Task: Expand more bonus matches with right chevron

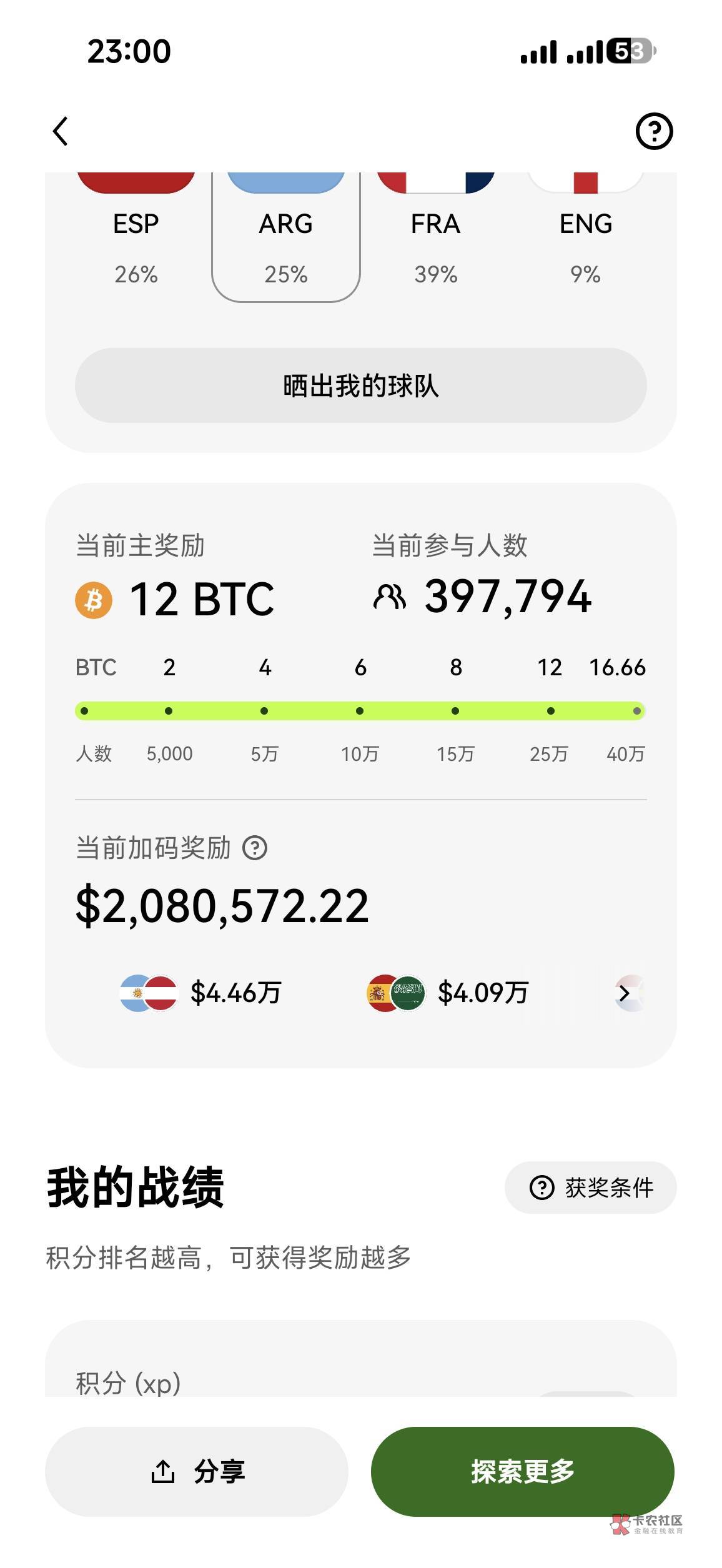Action: tap(624, 993)
